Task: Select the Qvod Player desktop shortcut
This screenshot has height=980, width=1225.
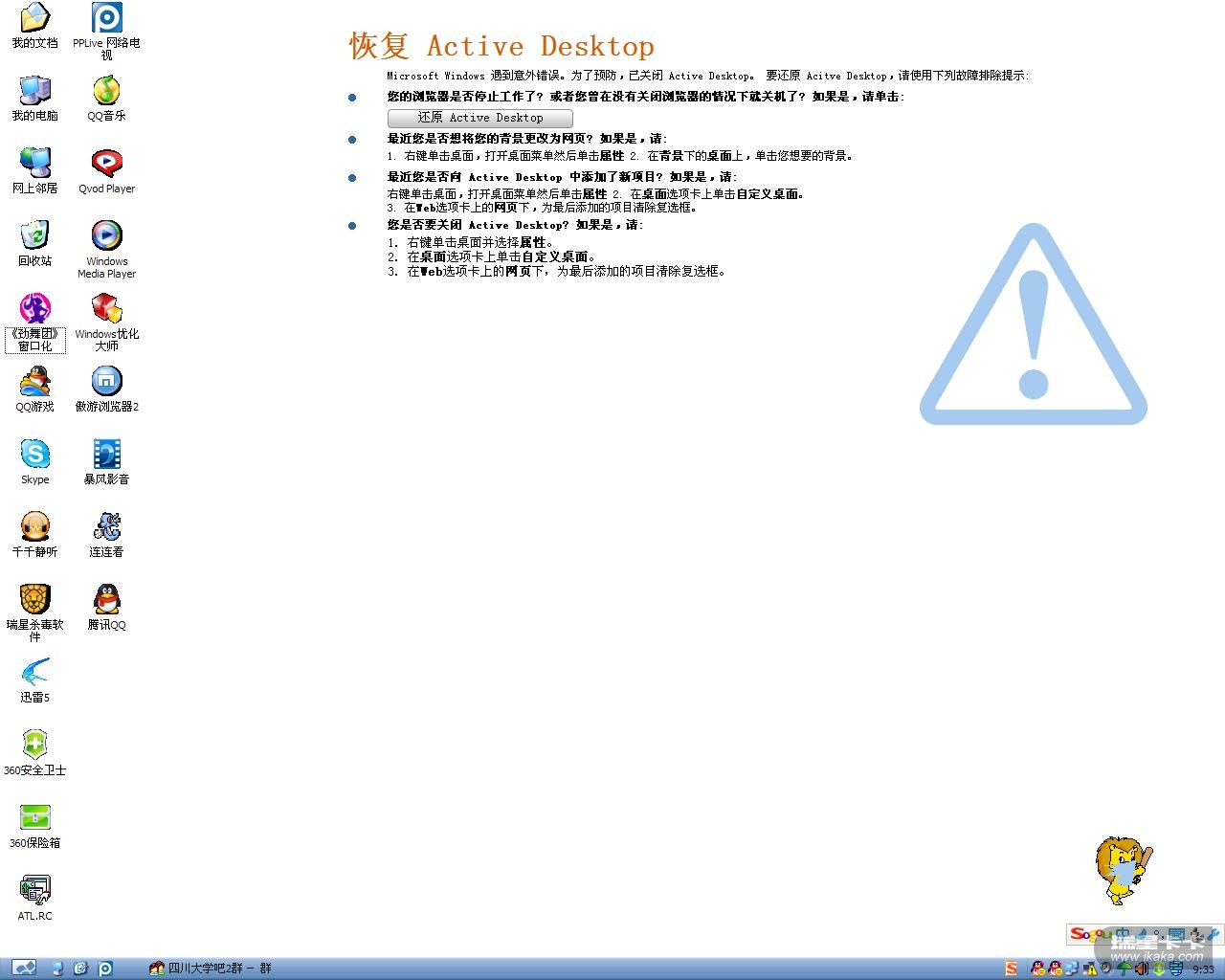Action: (106, 171)
